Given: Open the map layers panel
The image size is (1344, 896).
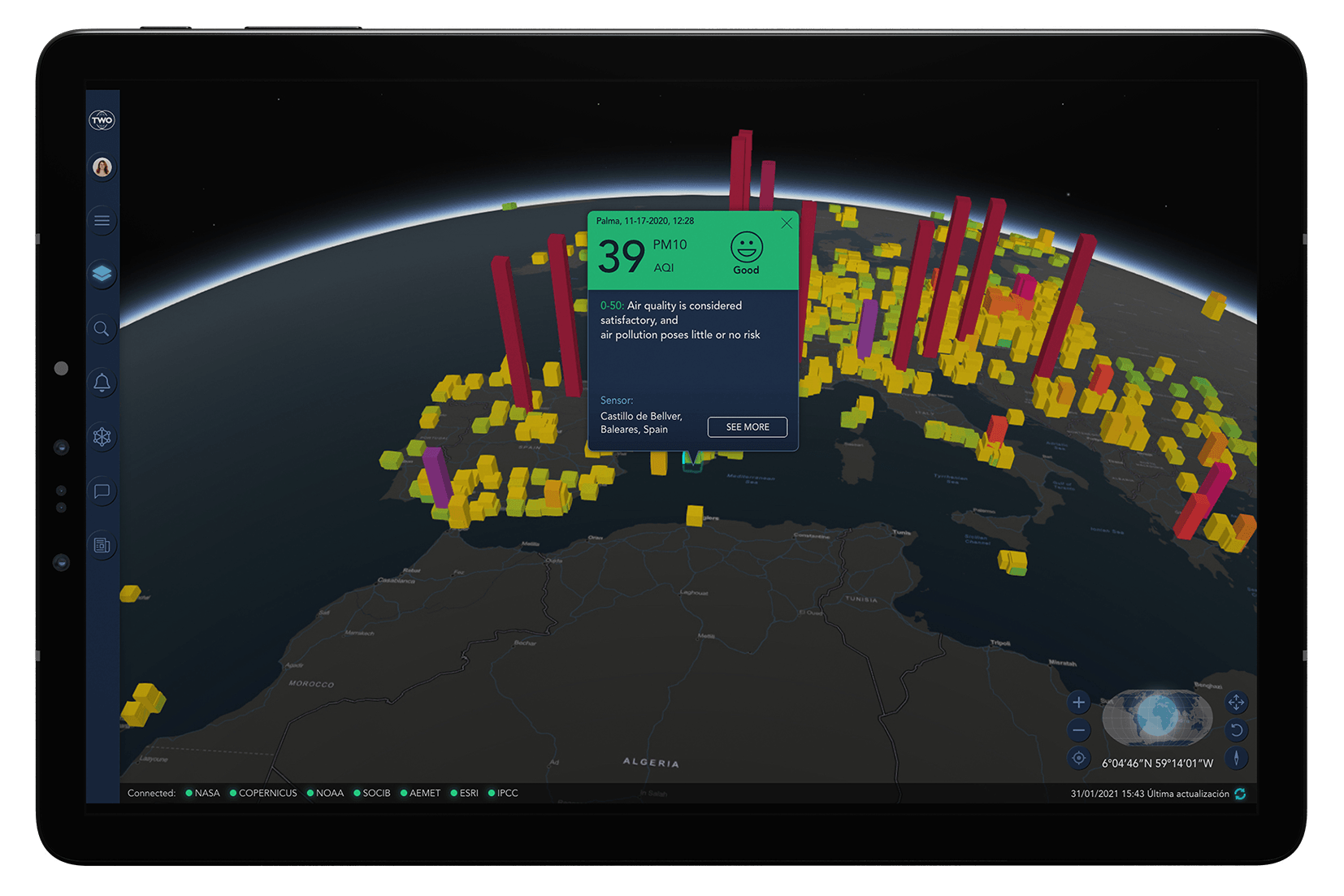Looking at the screenshot, I should (102, 274).
